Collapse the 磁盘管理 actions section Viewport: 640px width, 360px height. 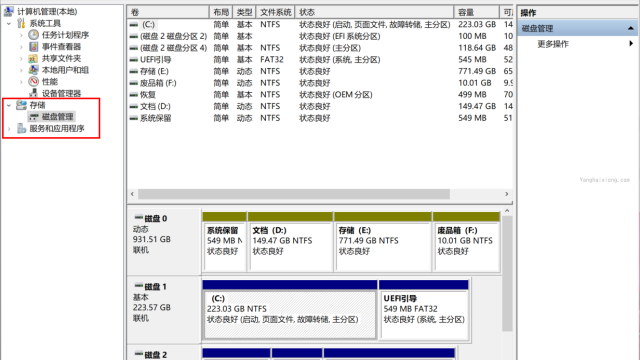[631, 28]
